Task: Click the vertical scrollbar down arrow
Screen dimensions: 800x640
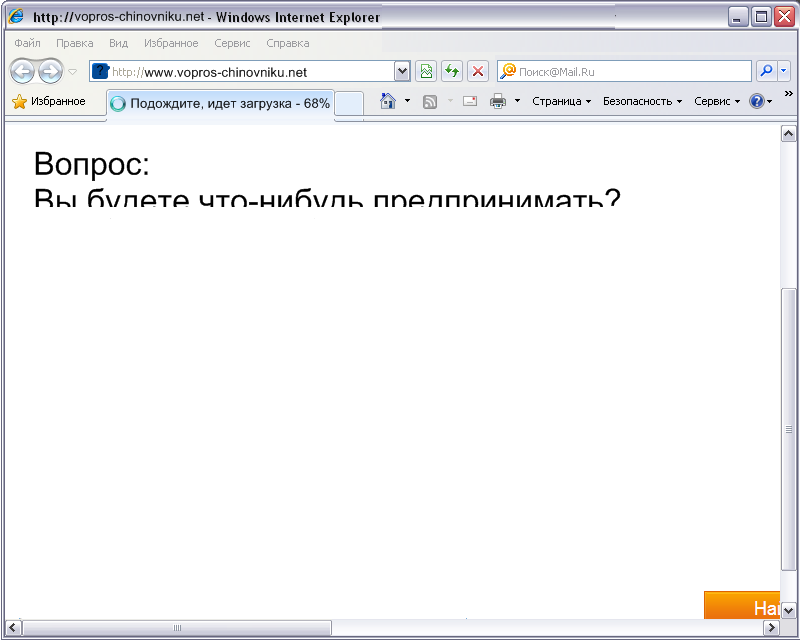Action: pos(788,610)
